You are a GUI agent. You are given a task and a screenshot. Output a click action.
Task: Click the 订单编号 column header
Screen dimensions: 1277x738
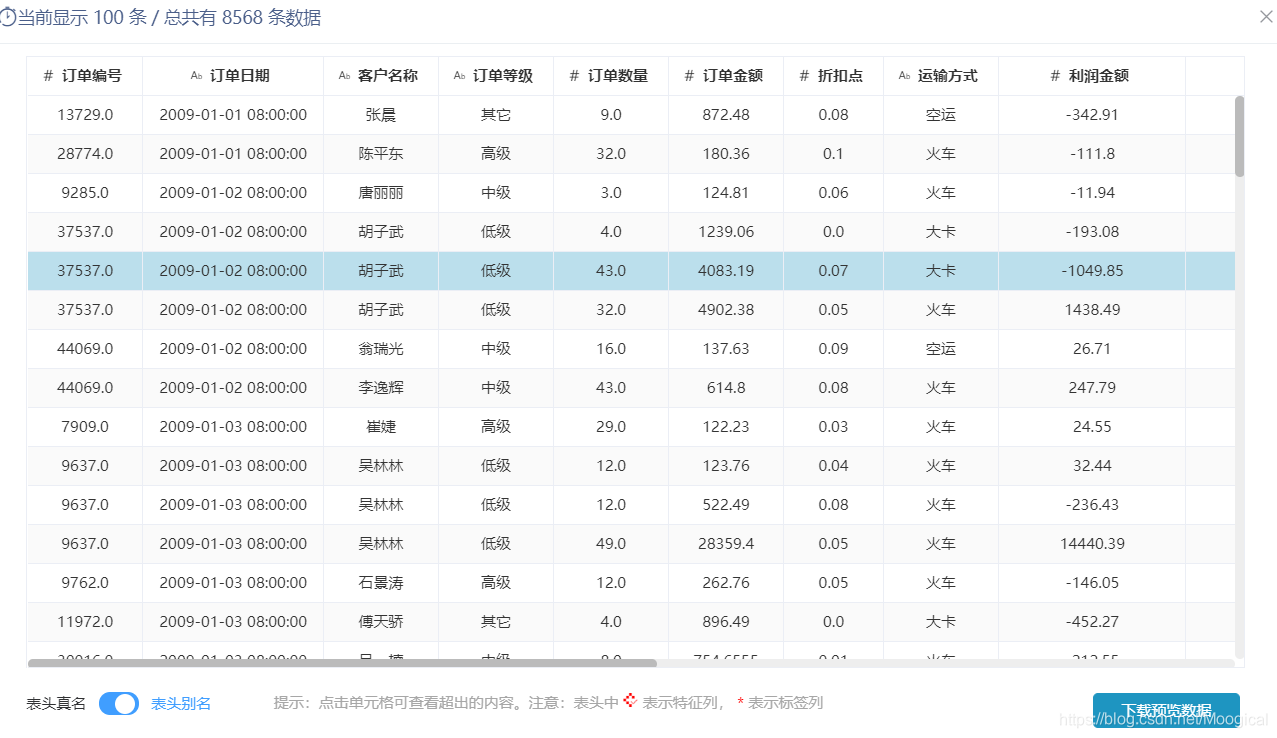[85, 76]
